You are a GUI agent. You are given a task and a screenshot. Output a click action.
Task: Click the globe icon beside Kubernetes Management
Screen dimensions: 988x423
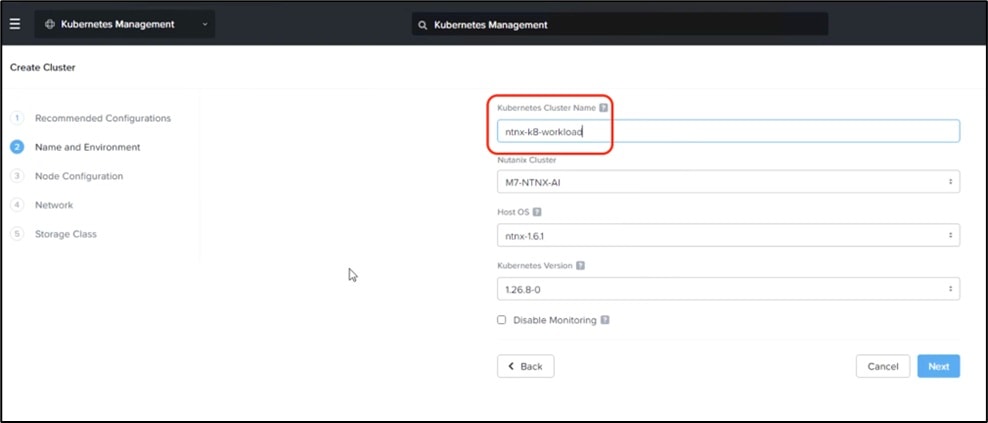coord(50,25)
